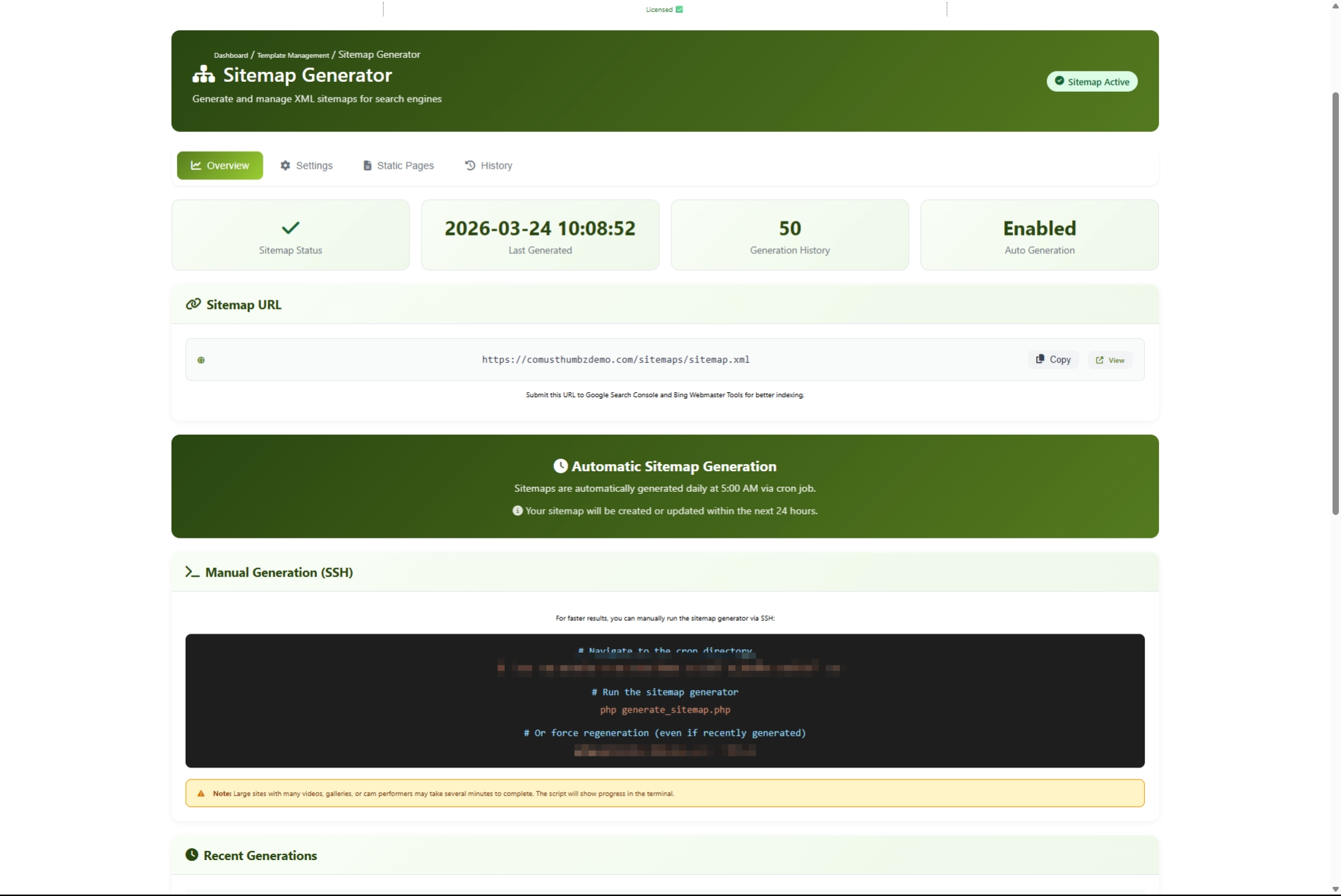The height and width of the screenshot is (896, 1341).
Task: Click the info icon in sitemap update notice
Action: pos(517,511)
